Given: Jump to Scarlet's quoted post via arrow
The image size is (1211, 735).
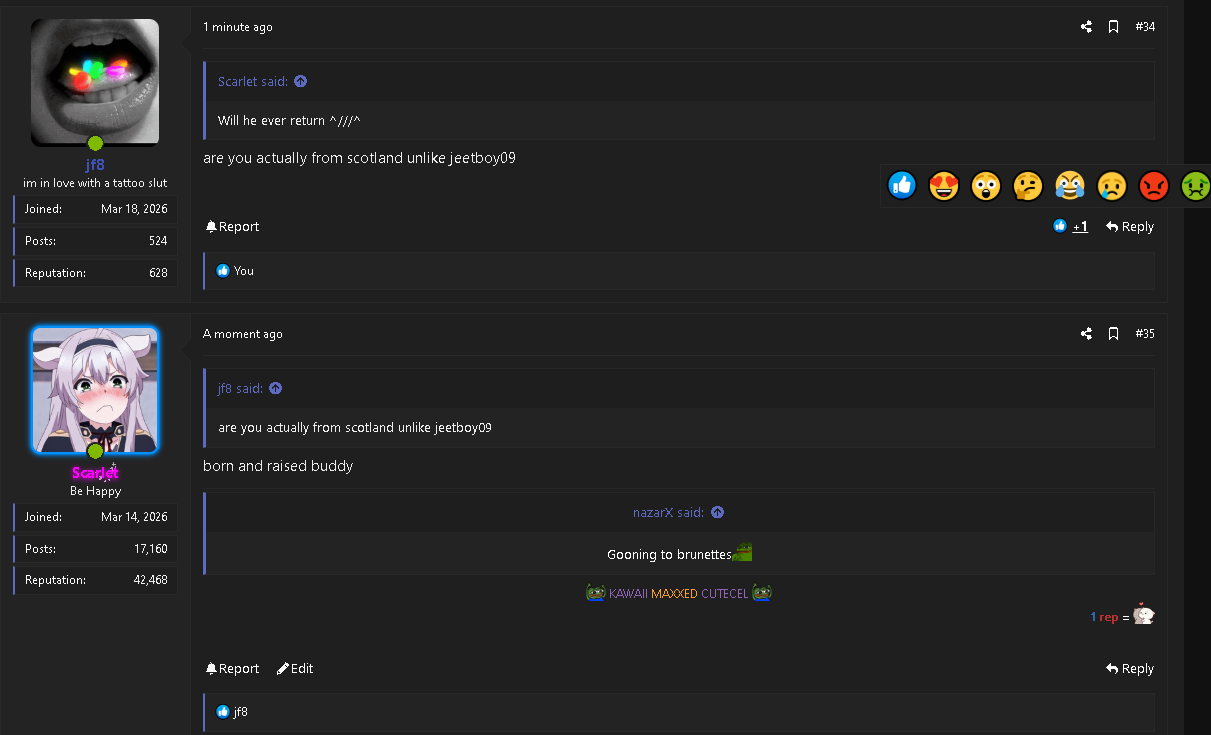Looking at the screenshot, I should click(300, 81).
